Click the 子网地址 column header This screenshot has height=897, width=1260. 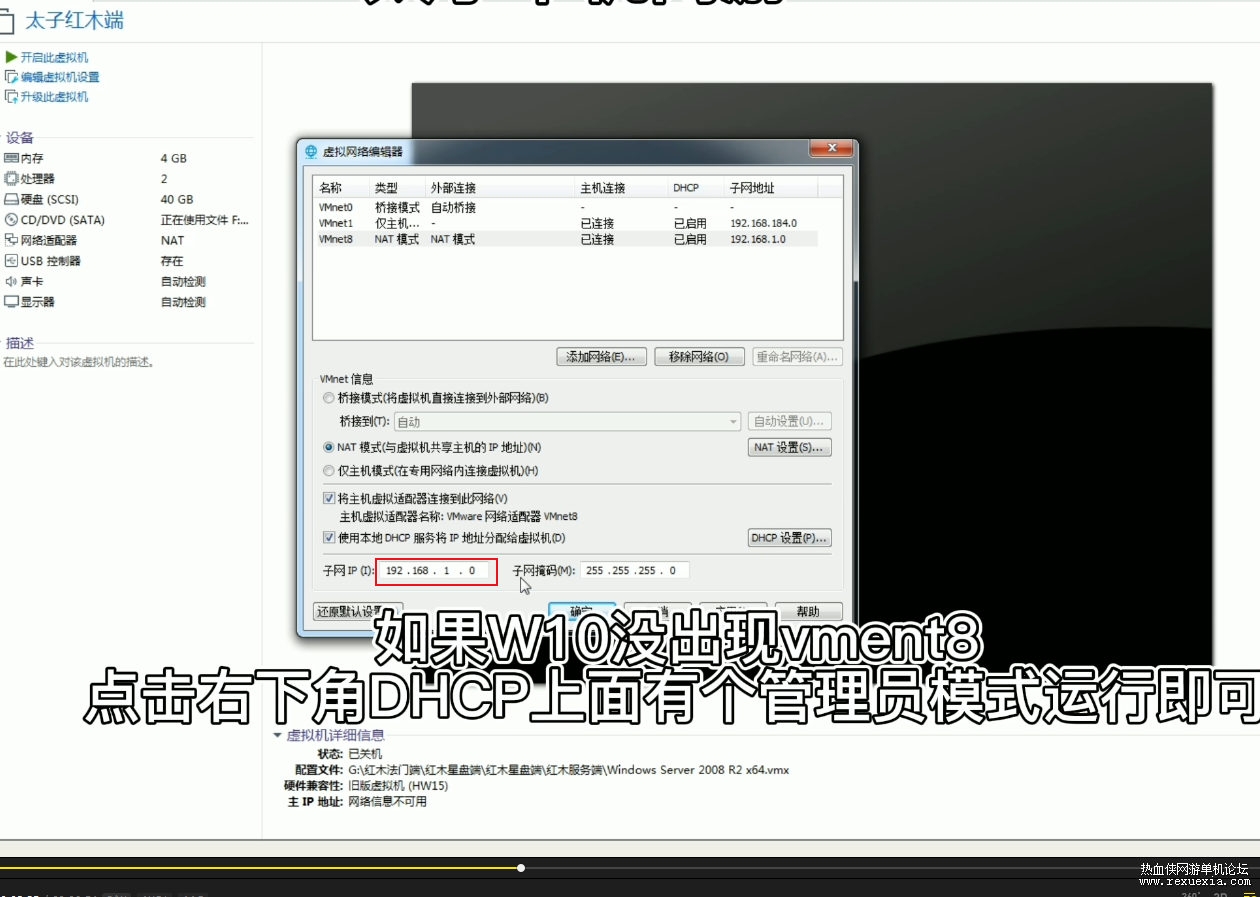pyautogui.click(x=771, y=188)
